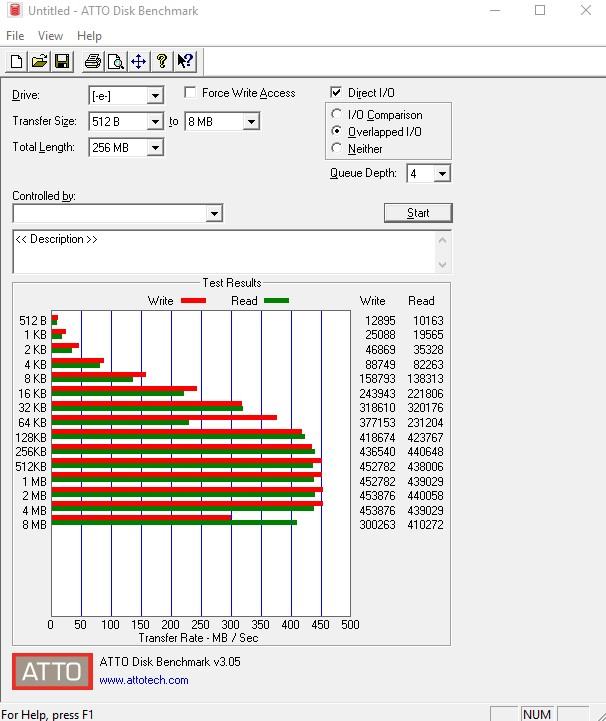Open the www.attotech.com link
Screen dimensions: 606x721
(144, 680)
